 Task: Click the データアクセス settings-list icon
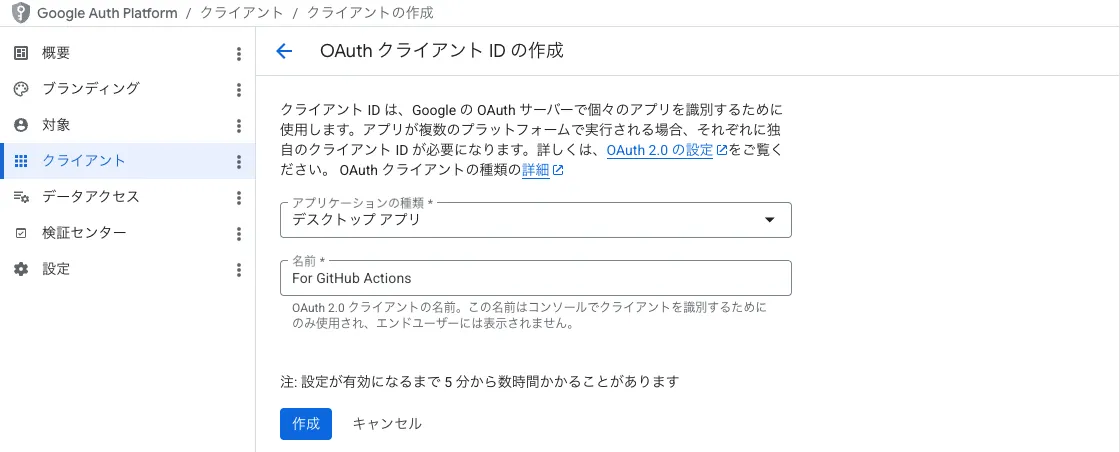(21, 197)
